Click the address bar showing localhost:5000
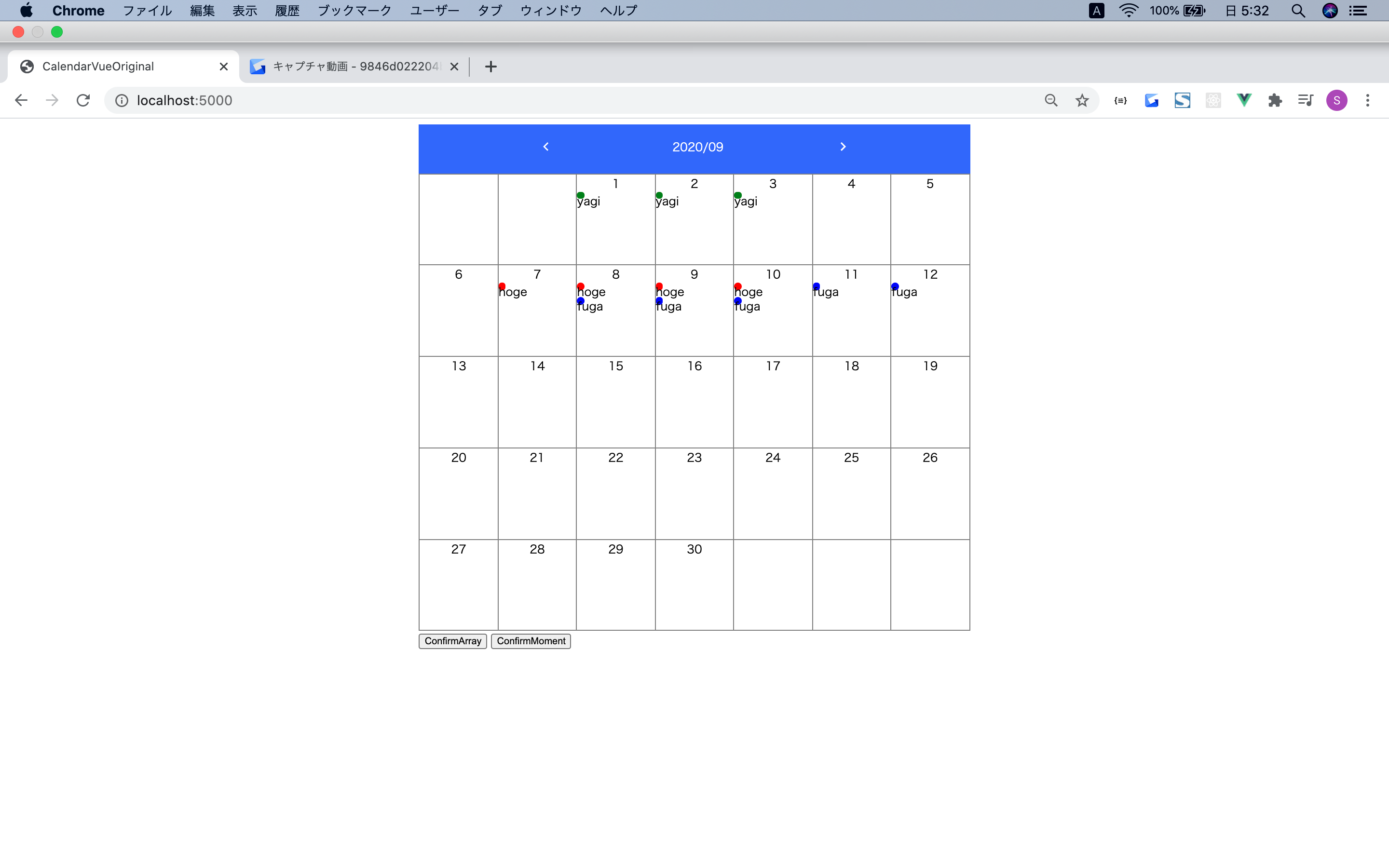The width and height of the screenshot is (1389, 868). 185,100
